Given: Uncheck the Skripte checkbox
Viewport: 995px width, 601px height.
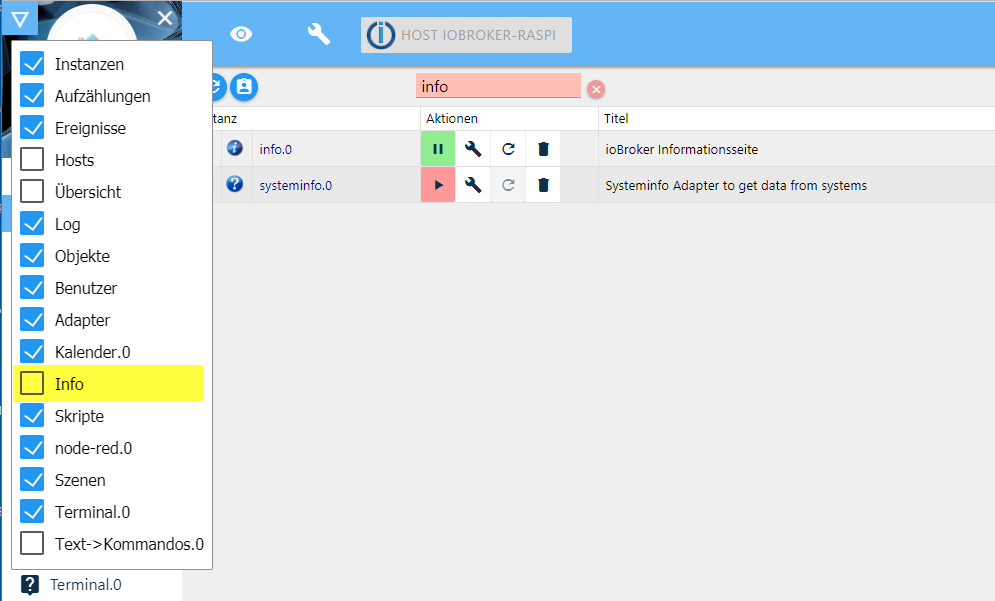Looking at the screenshot, I should (x=33, y=416).
